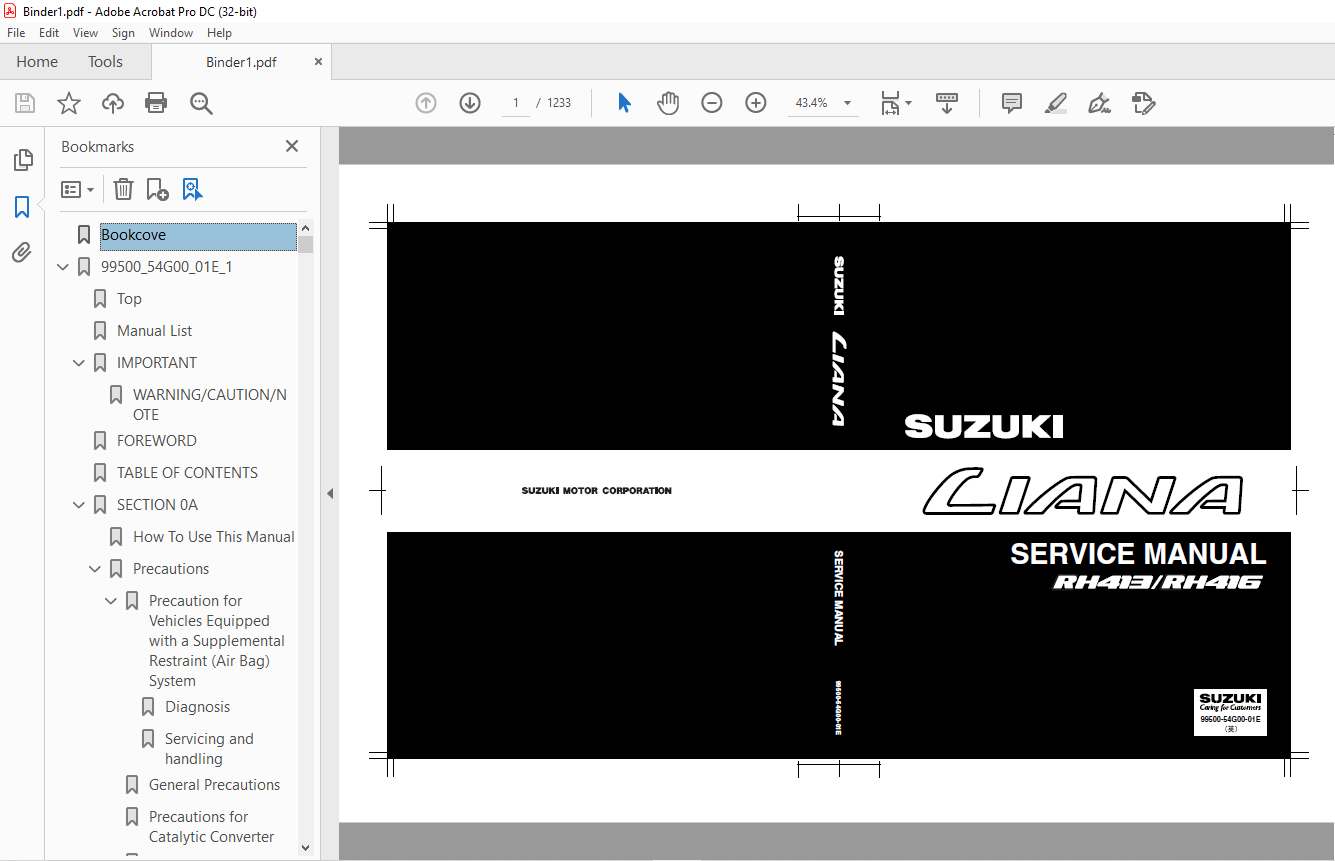Delete selected bookmark with trash icon

click(123, 189)
